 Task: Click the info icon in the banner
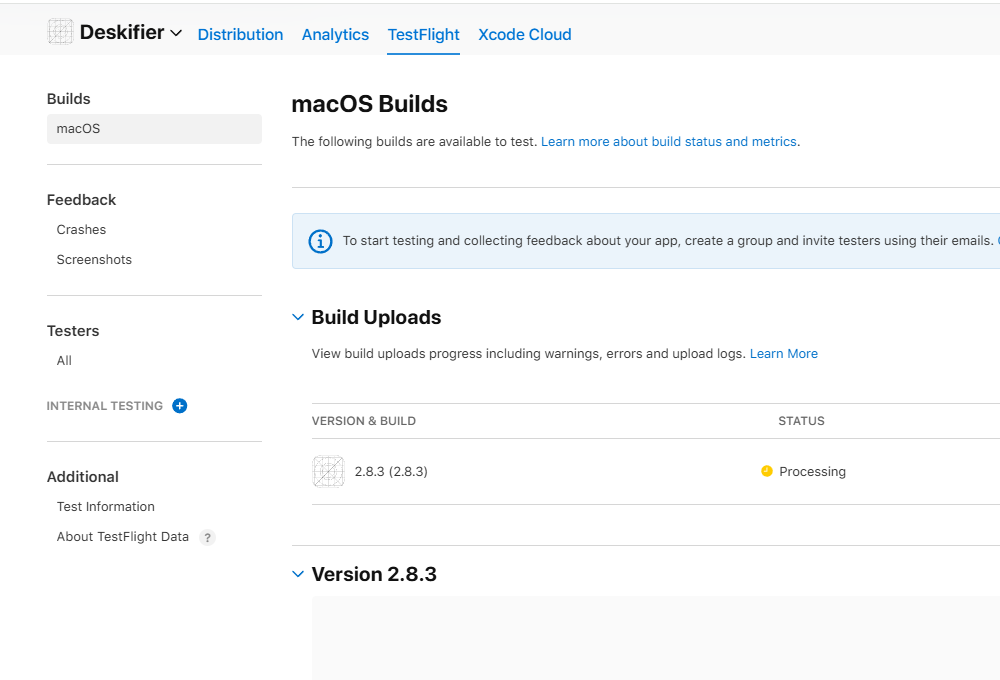pos(320,241)
